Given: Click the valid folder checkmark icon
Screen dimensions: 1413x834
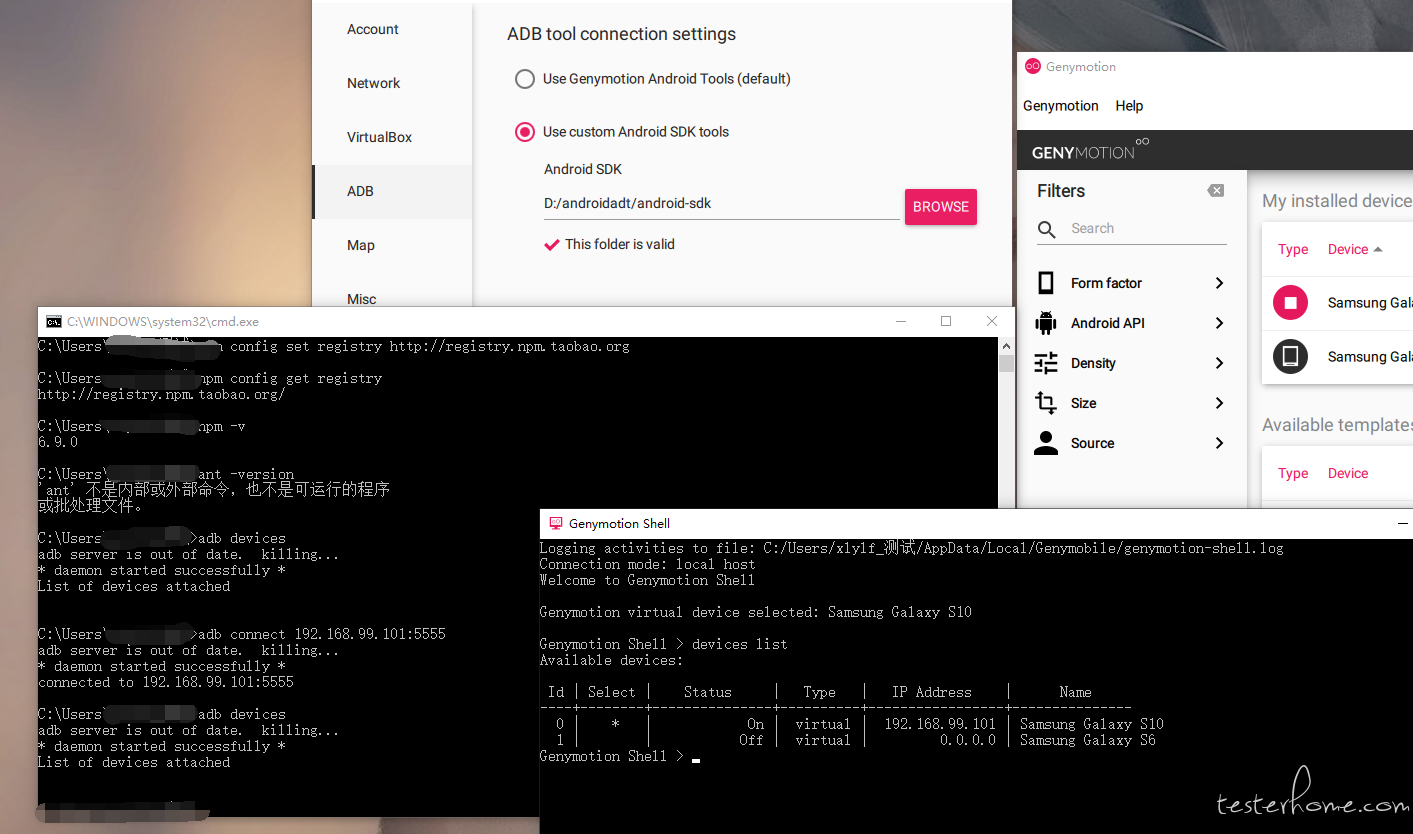Looking at the screenshot, I should [551, 244].
